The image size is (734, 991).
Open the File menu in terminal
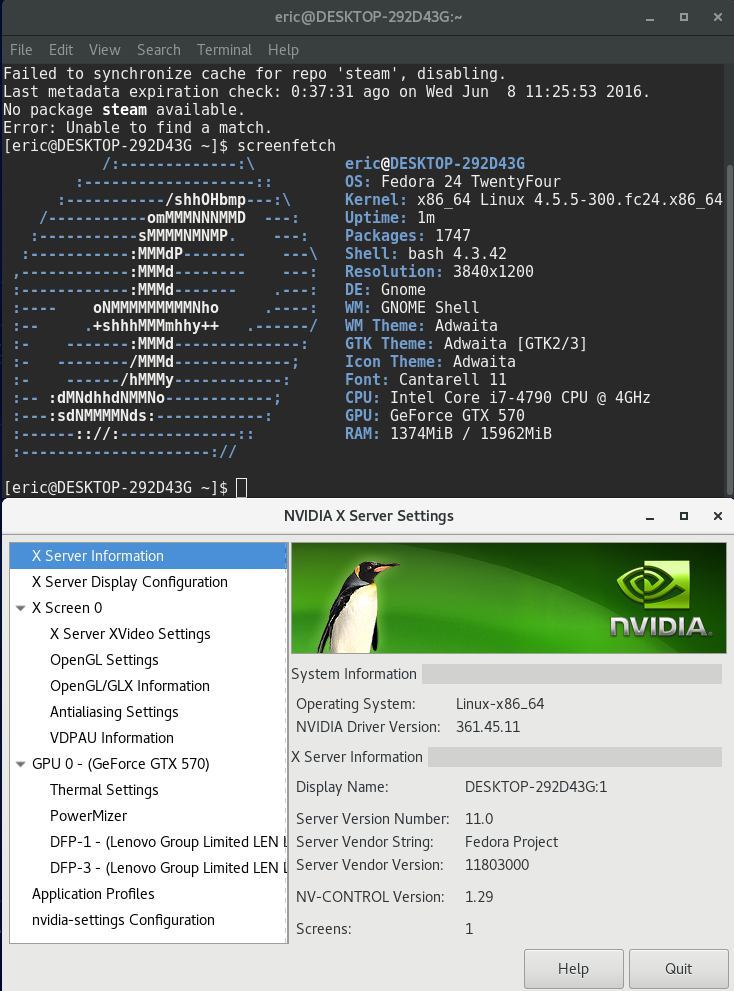21,50
